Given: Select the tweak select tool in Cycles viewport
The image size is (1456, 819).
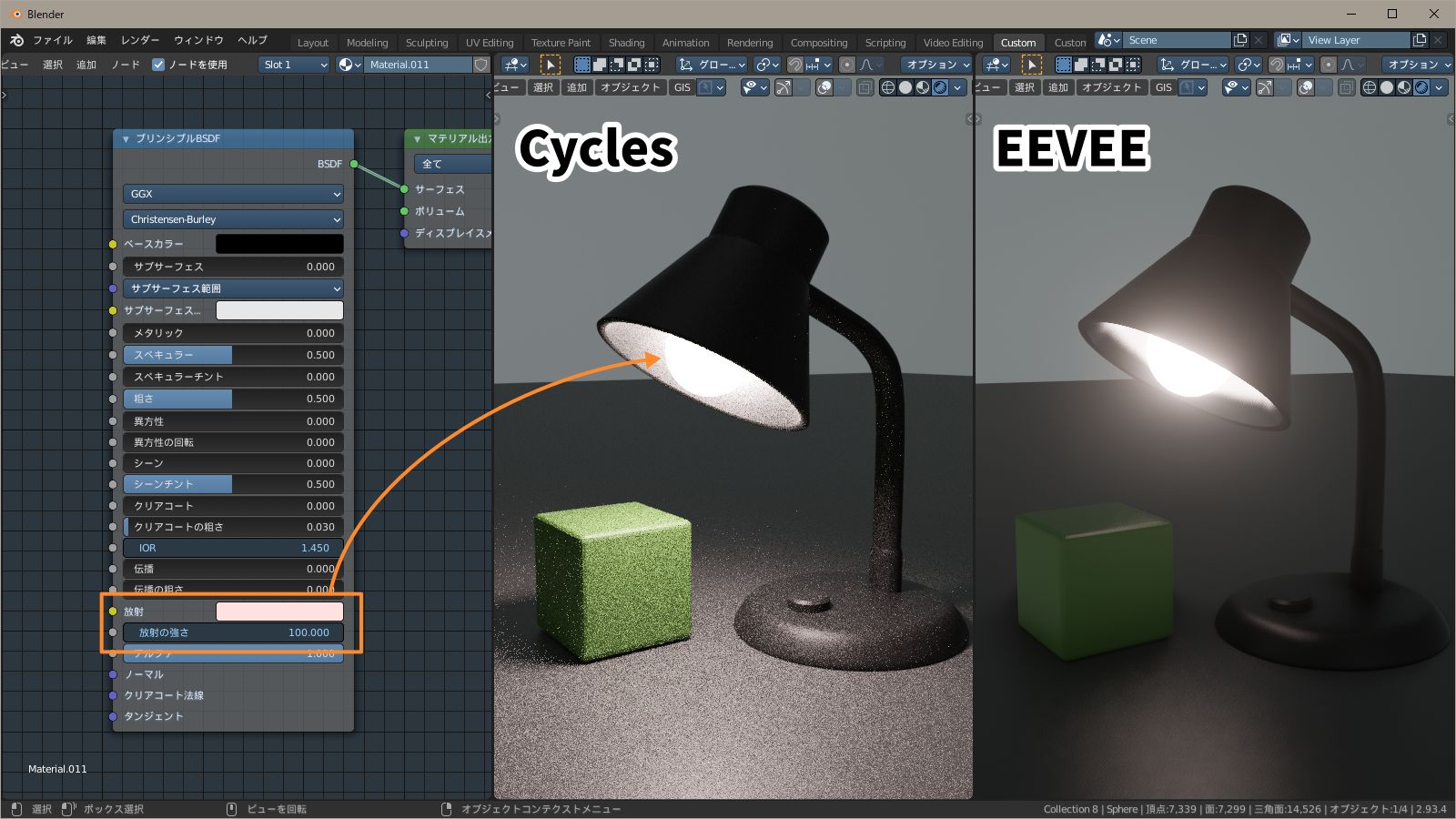Looking at the screenshot, I should coord(551,65).
